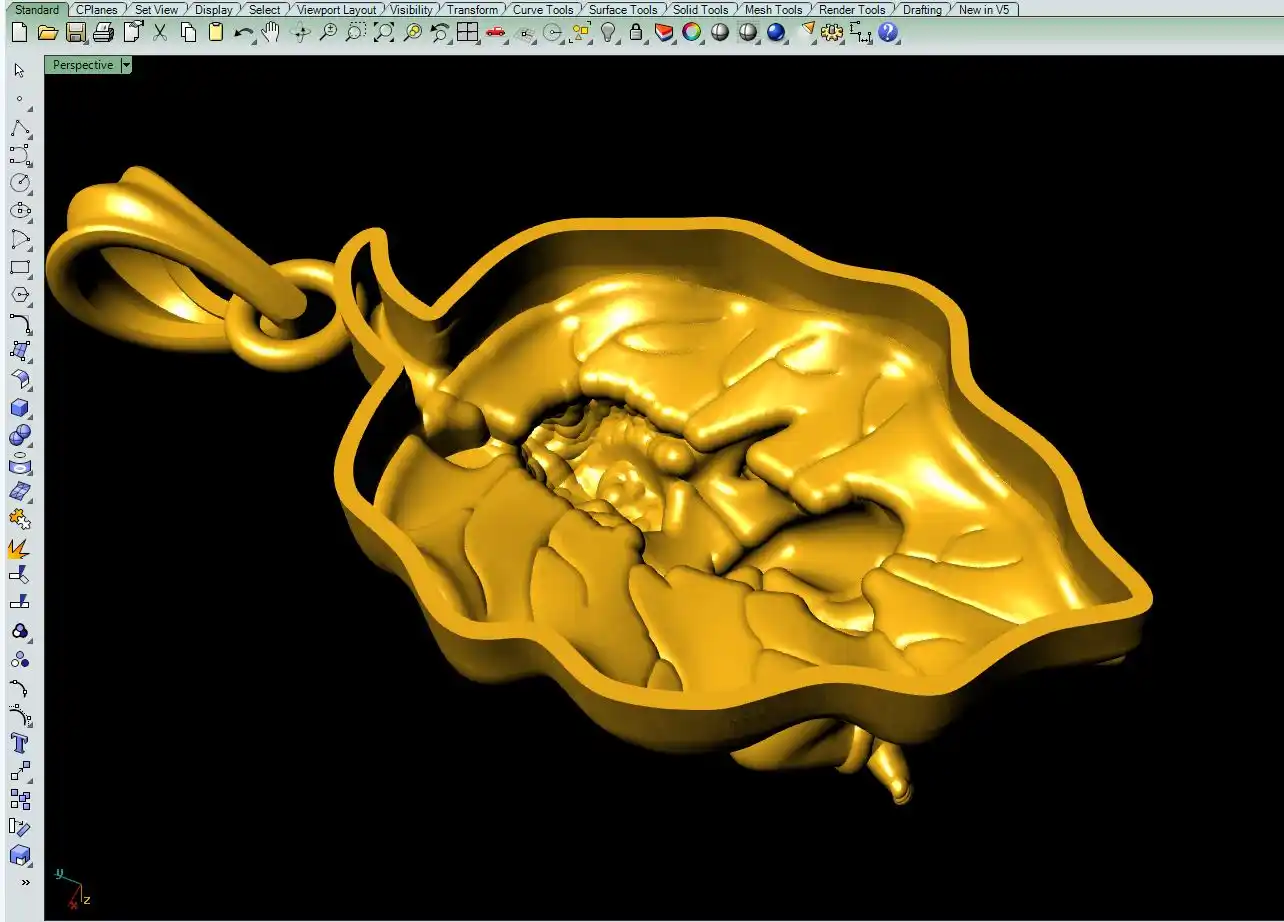Select the Circle tool in left sidebar
1284x922 pixels.
click(20, 183)
